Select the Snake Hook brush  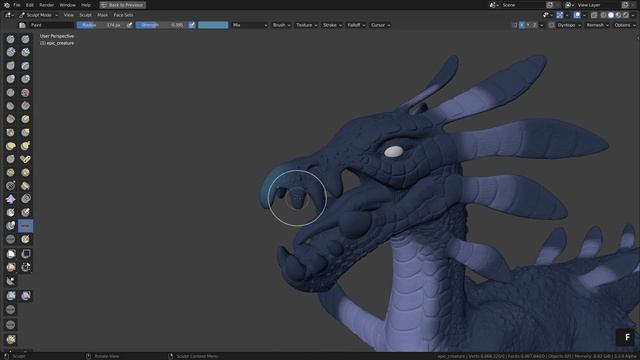tap(25, 146)
